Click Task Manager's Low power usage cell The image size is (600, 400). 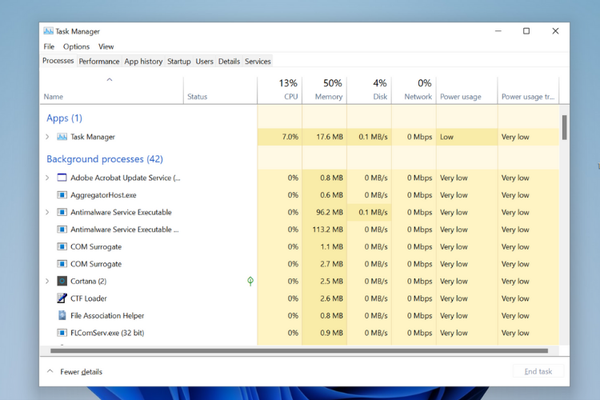coord(467,137)
